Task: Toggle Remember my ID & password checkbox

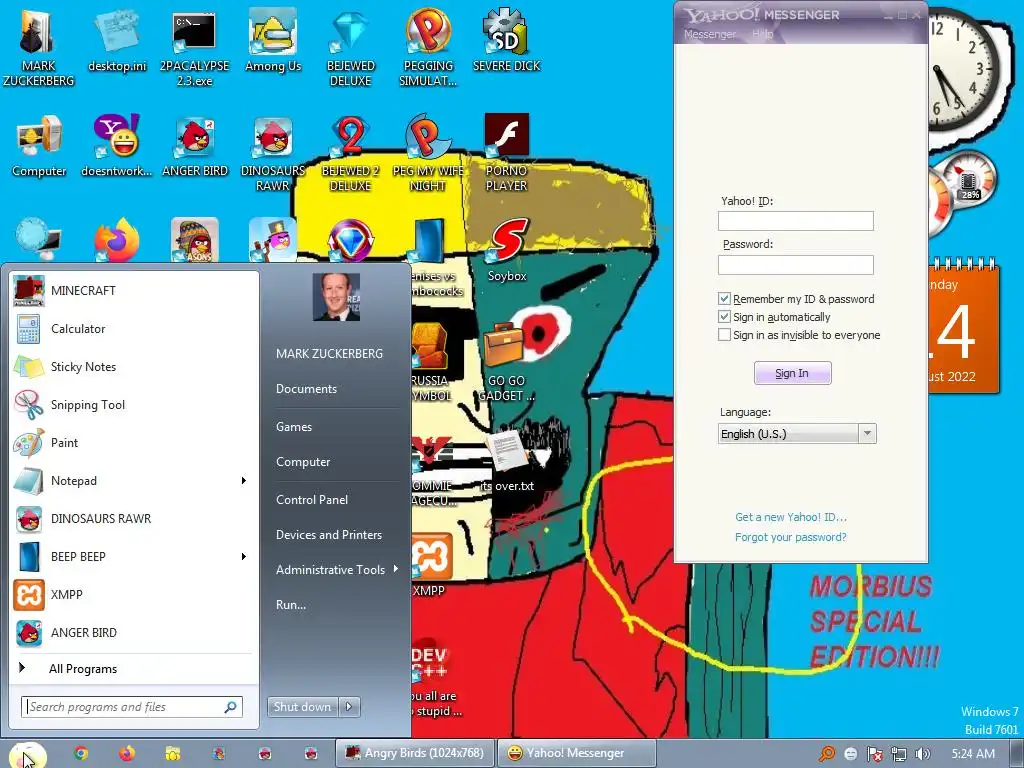Action: [x=724, y=299]
